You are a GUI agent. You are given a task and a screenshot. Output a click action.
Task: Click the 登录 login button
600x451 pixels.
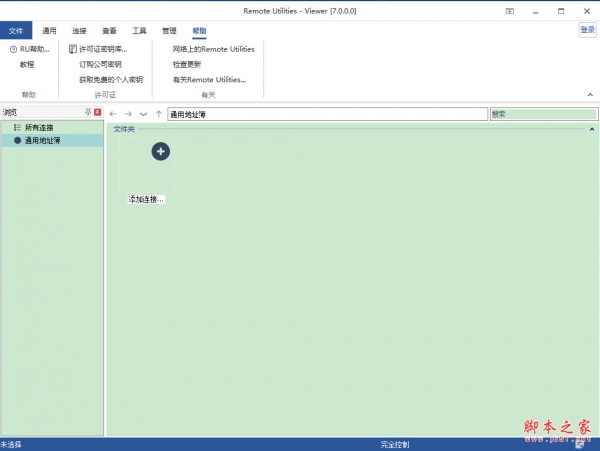pos(587,30)
